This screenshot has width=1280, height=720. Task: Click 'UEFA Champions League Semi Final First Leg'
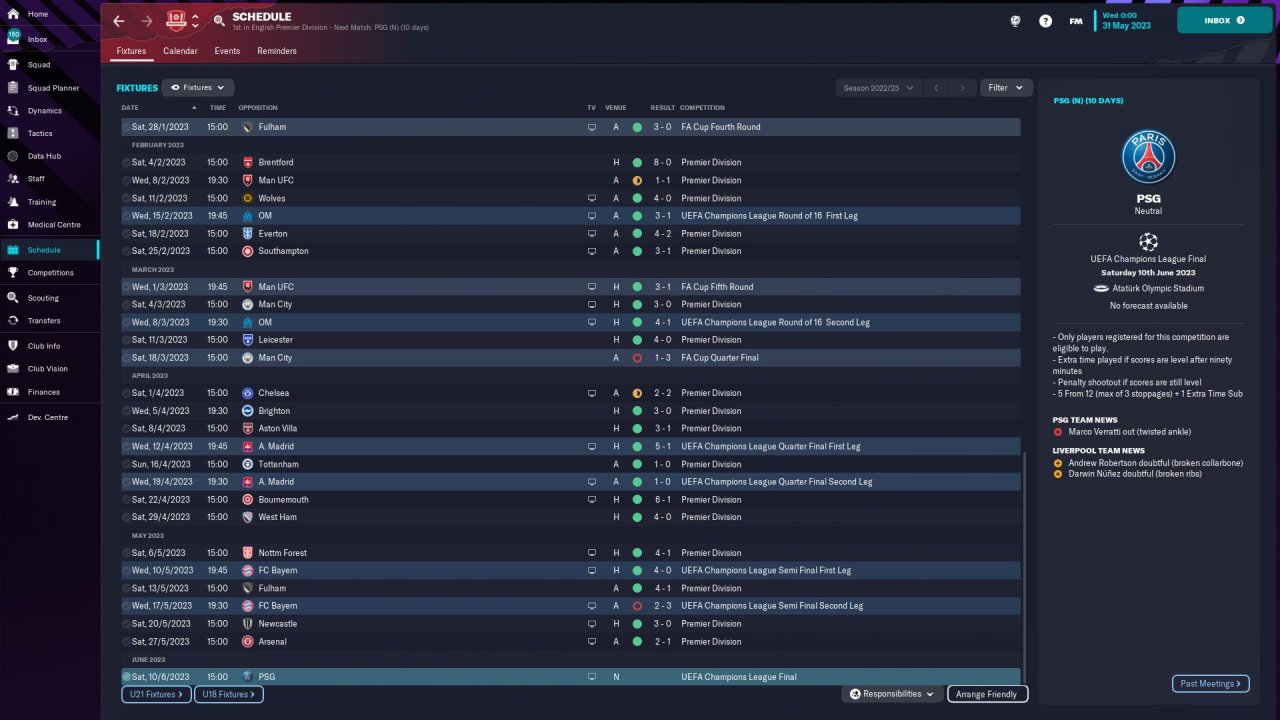766,571
